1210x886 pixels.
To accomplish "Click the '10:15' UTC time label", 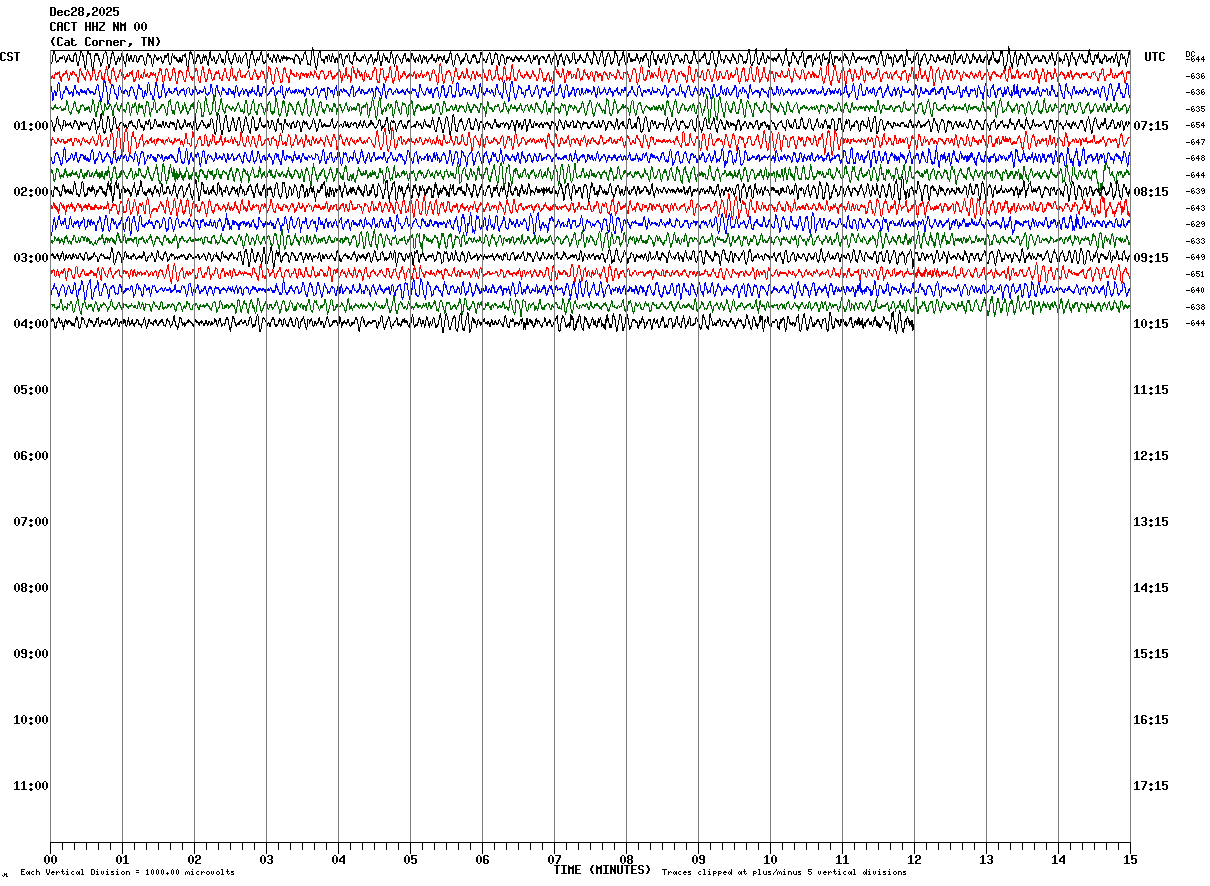I will tap(1152, 324).
